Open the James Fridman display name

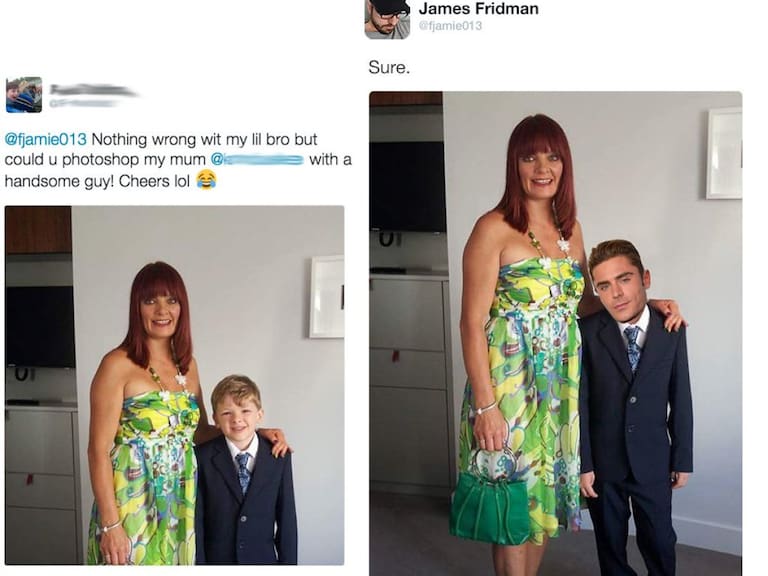coord(478,9)
